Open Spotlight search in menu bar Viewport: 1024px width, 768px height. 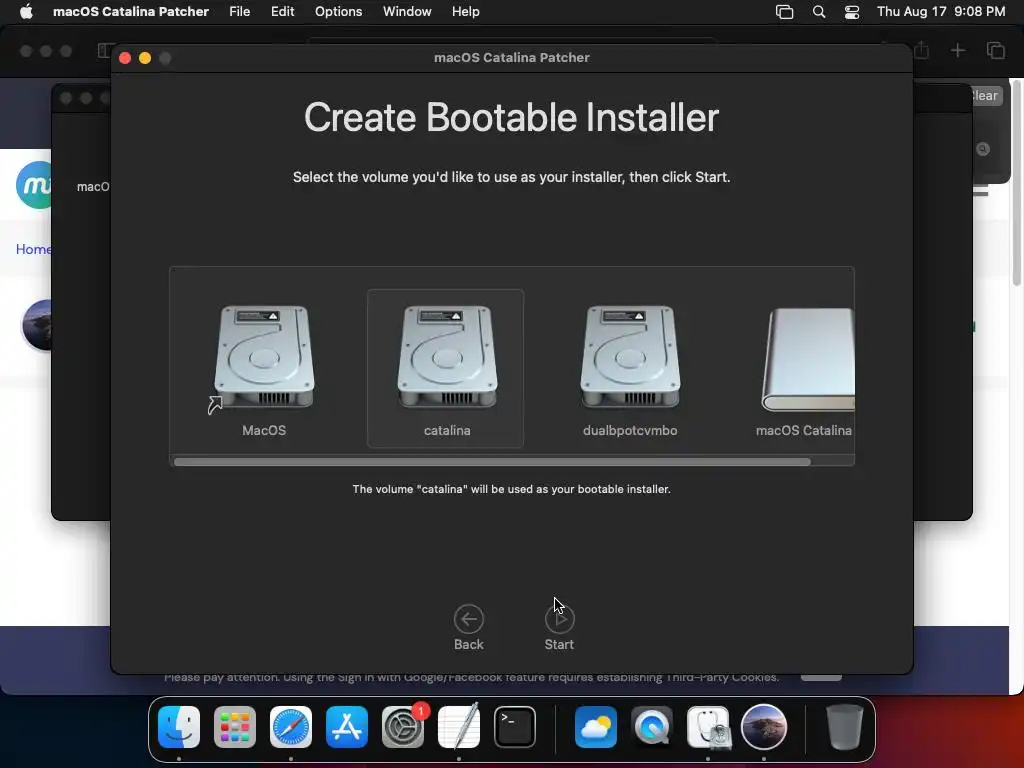818,12
